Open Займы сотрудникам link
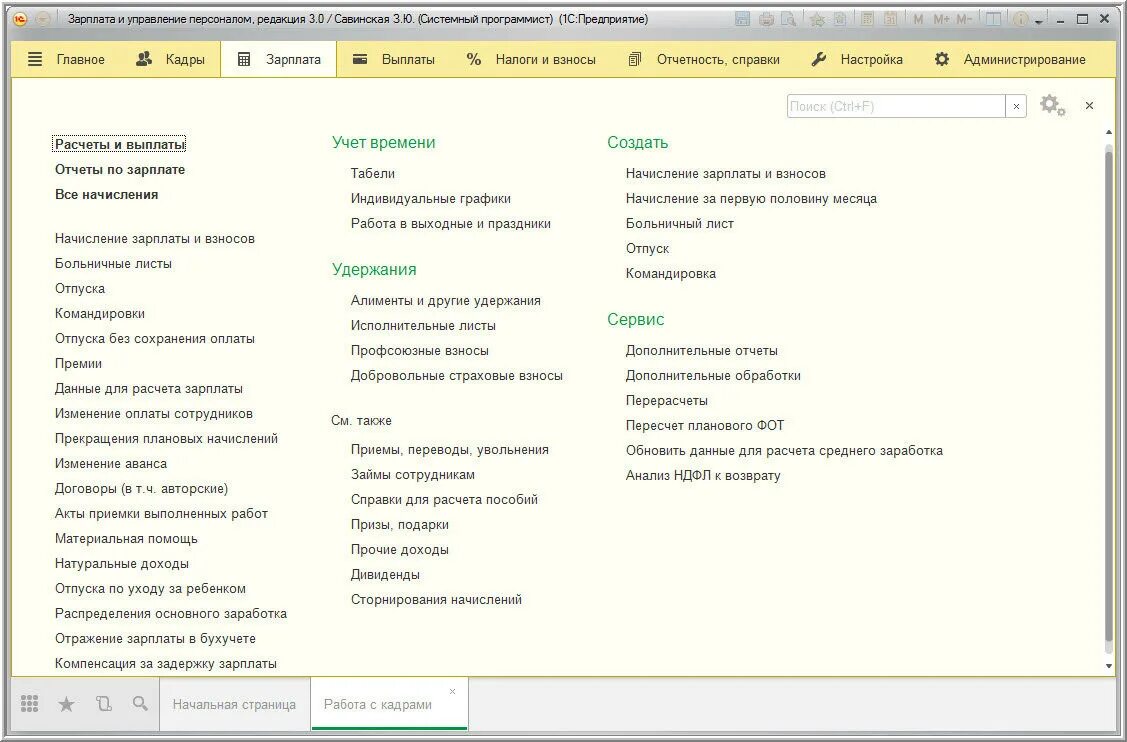This screenshot has width=1127, height=742. click(413, 475)
